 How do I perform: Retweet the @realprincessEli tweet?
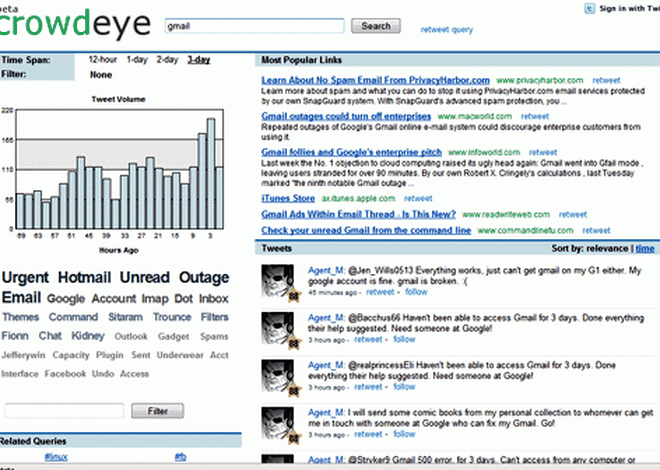point(368,387)
